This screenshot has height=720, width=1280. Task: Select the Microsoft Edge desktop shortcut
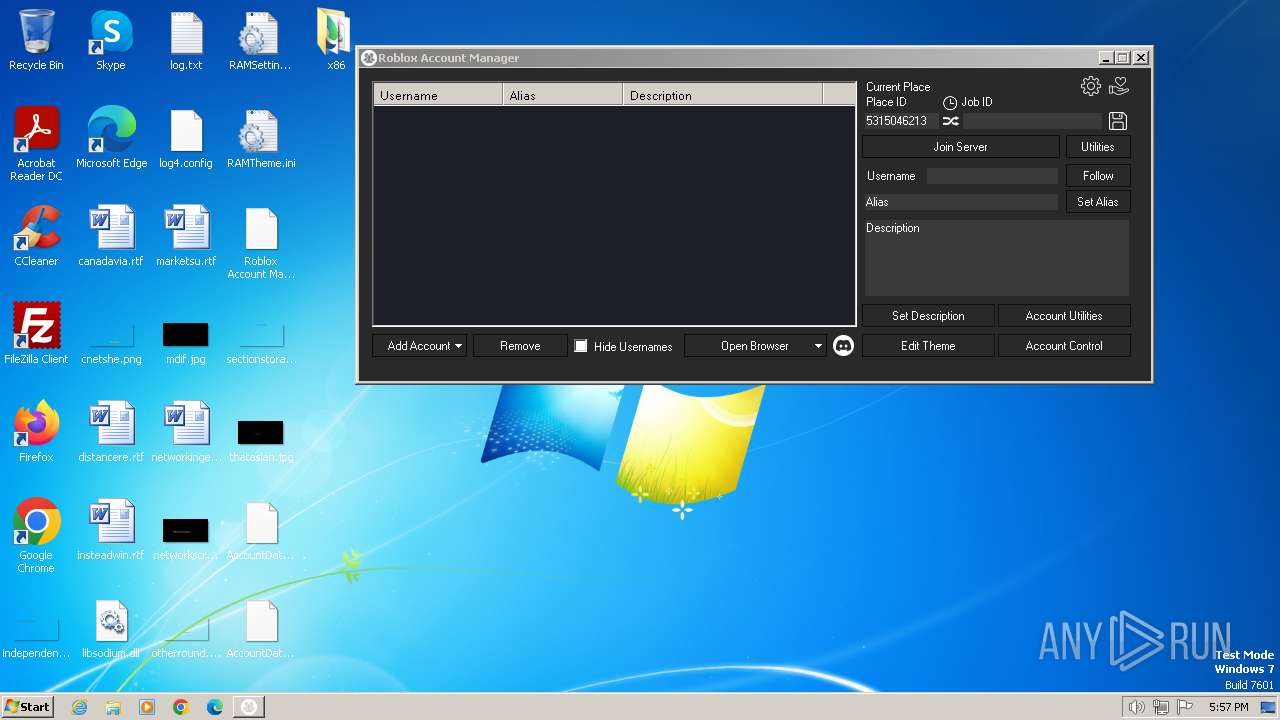[x=111, y=138]
